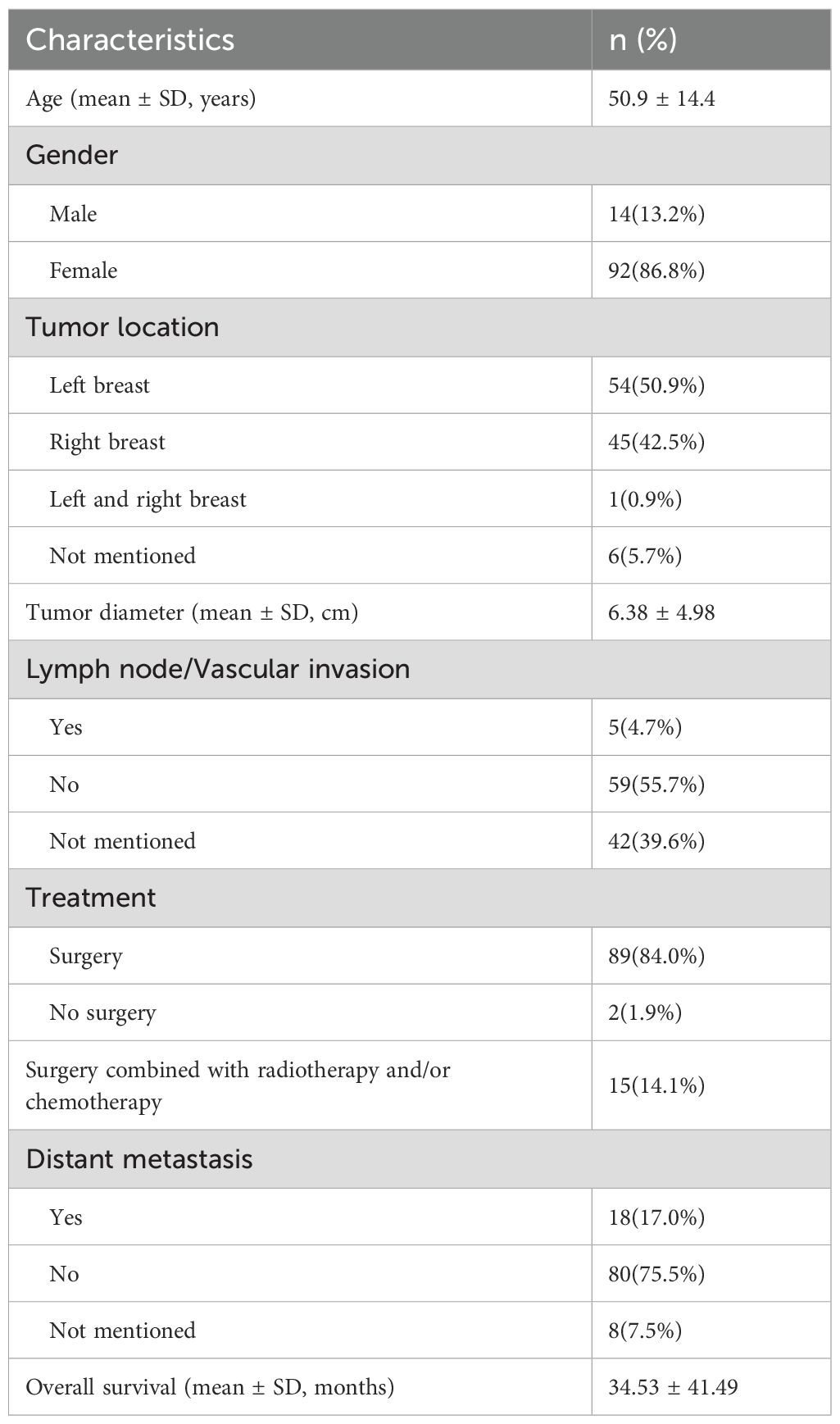This screenshot has height=1424, width=840.
Task: Select the Left breast value 54(50.9%)
Action: tap(656, 385)
